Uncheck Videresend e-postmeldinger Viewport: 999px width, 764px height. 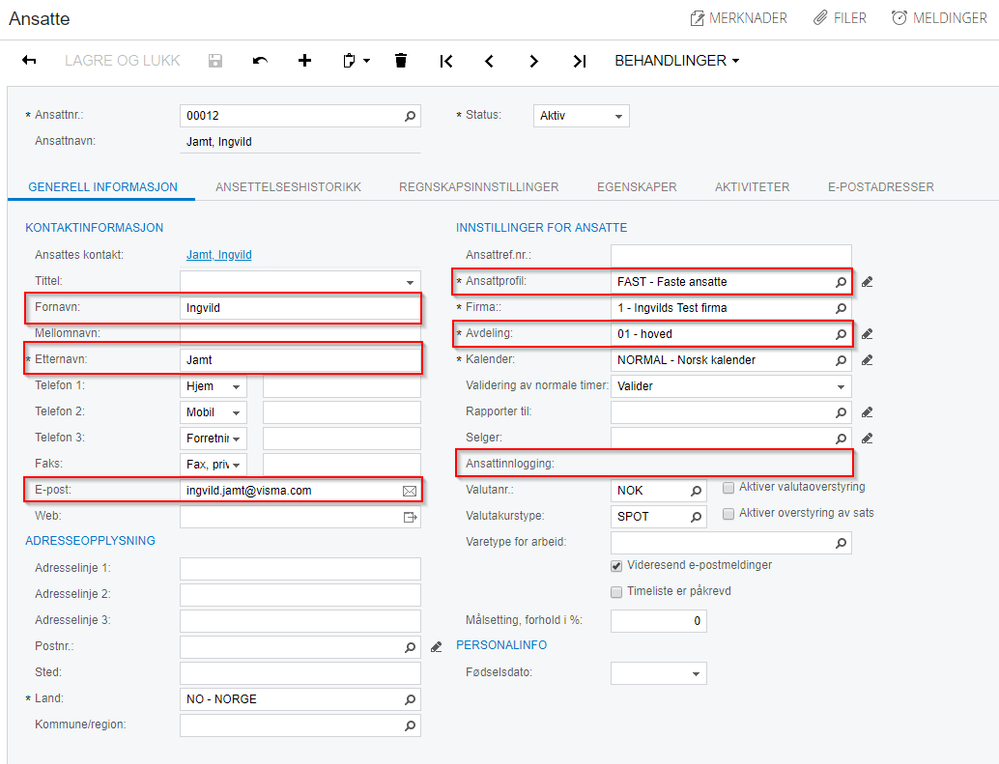point(617,566)
